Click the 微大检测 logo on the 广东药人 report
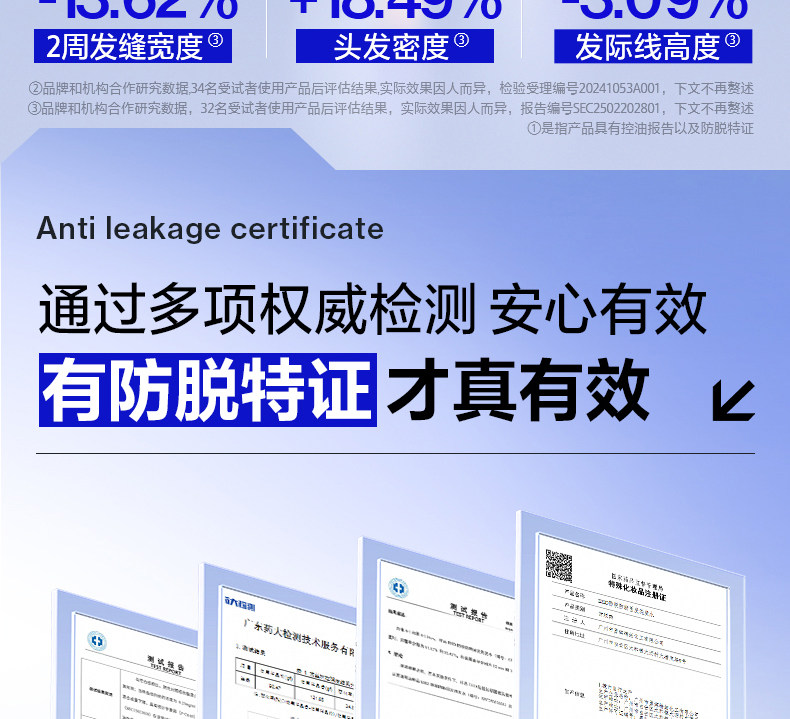790x719 pixels. (x=240, y=602)
